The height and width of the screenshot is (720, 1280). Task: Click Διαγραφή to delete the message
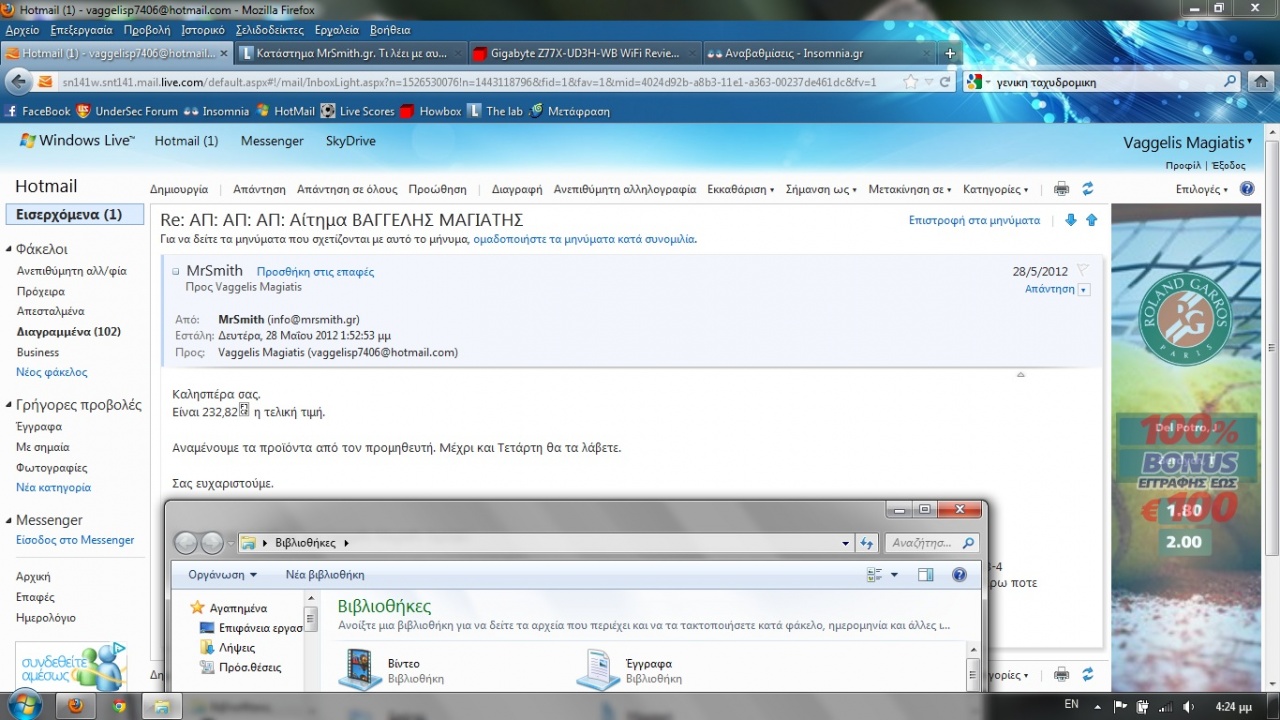click(517, 189)
